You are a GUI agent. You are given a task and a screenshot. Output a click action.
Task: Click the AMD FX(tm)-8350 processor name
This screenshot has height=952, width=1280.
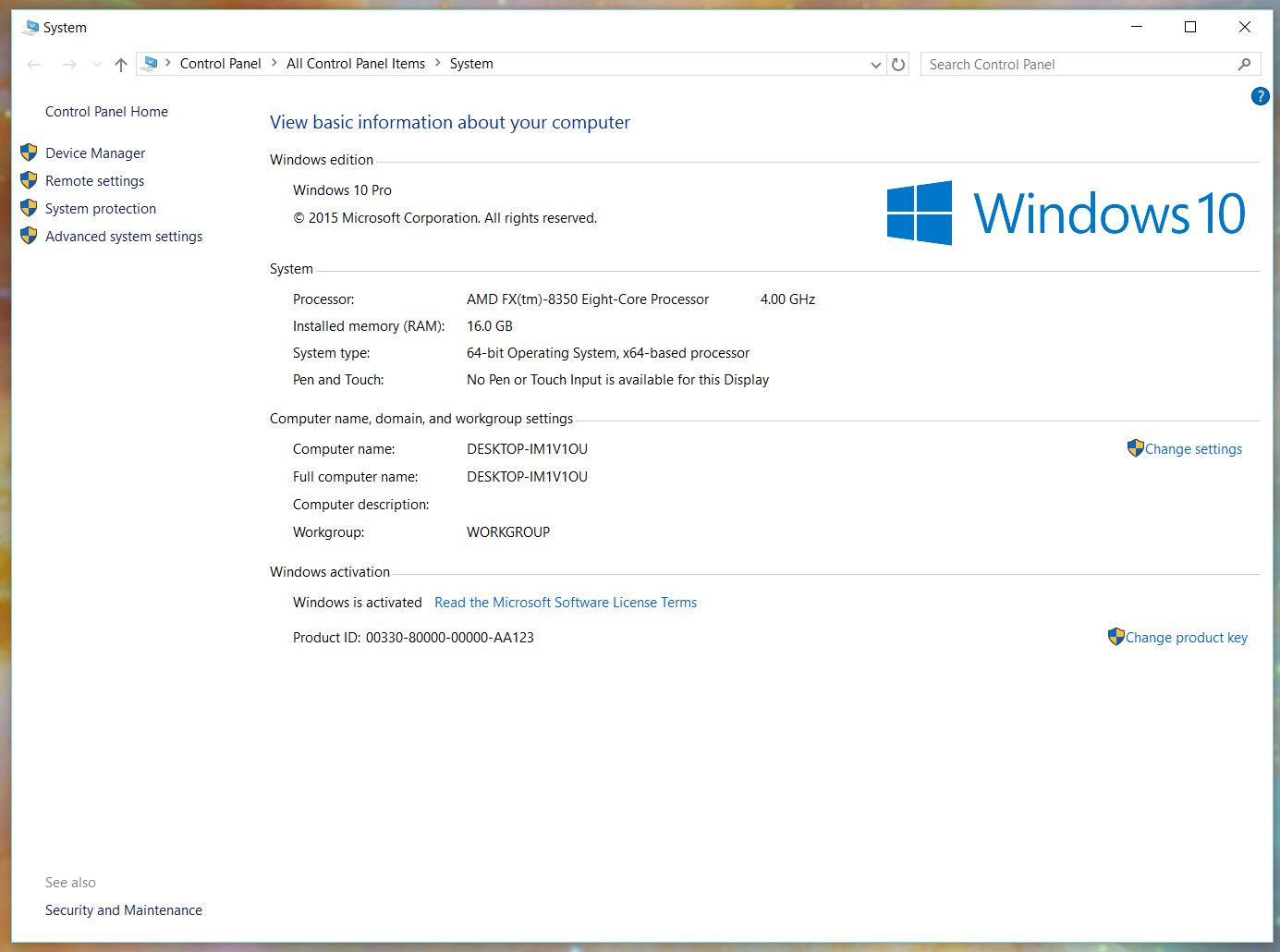click(x=588, y=299)
